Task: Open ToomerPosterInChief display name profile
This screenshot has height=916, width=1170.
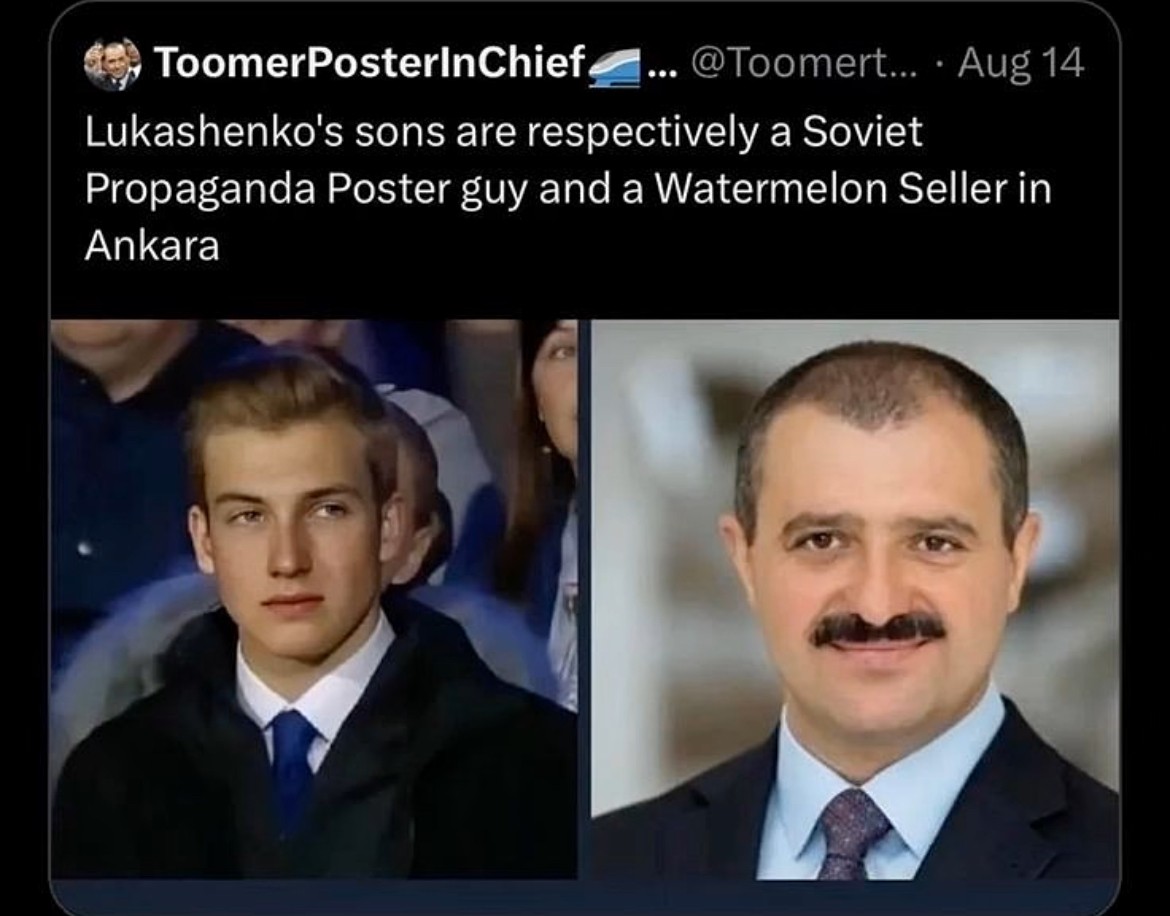Action: click(369, 63)
